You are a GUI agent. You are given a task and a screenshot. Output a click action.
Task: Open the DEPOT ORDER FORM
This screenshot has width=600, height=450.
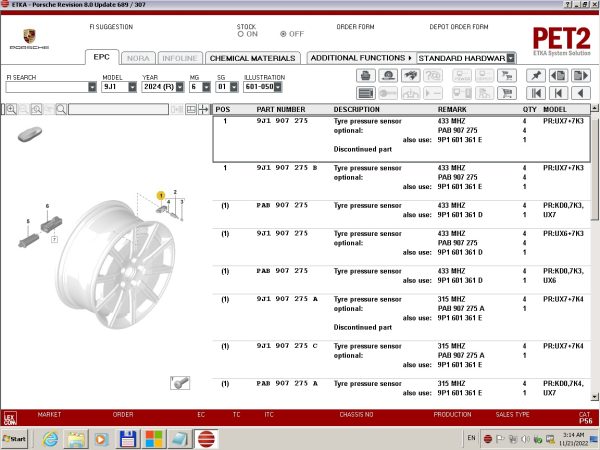click(x=459, y=27)
